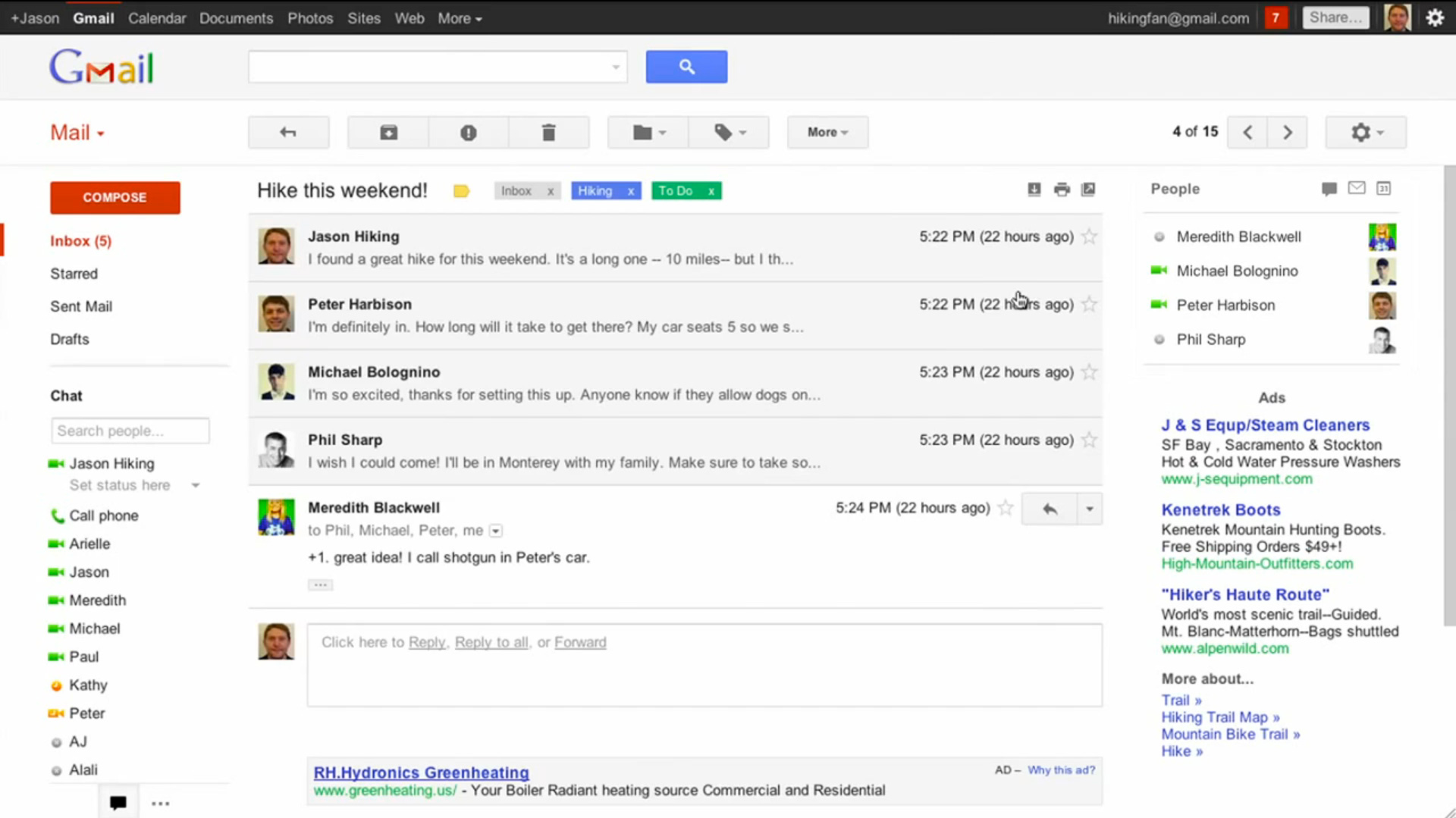The height and width of the screenshot is (818, 1456).
Task: Click the Report spam icon
Action: coord(469,133)
